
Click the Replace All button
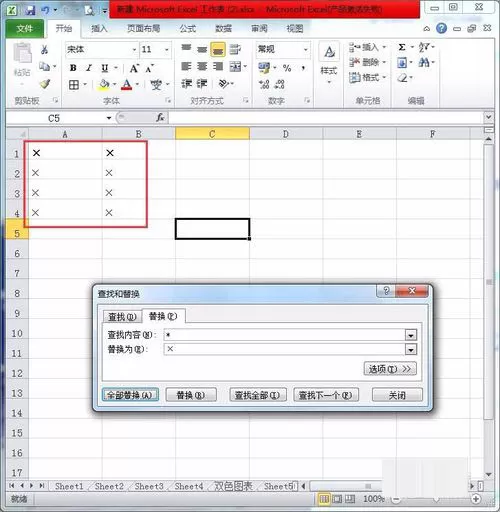click(x=130, y=395)
